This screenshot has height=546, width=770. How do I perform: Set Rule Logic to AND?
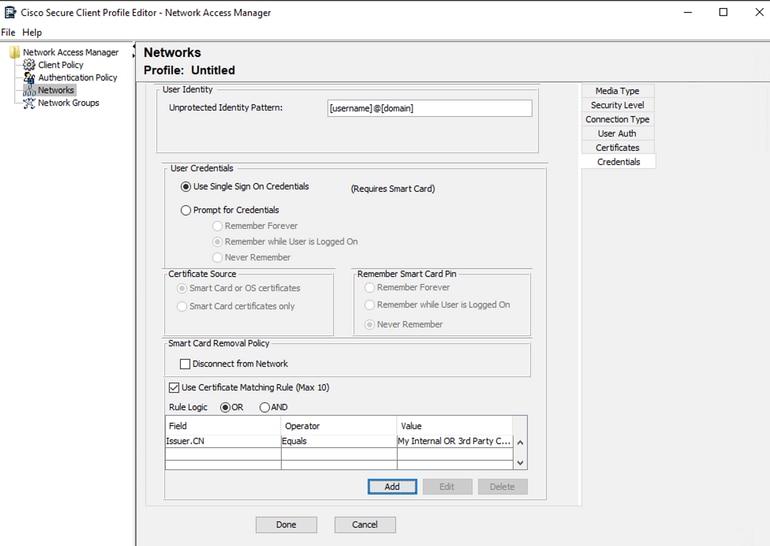[265, 408]
